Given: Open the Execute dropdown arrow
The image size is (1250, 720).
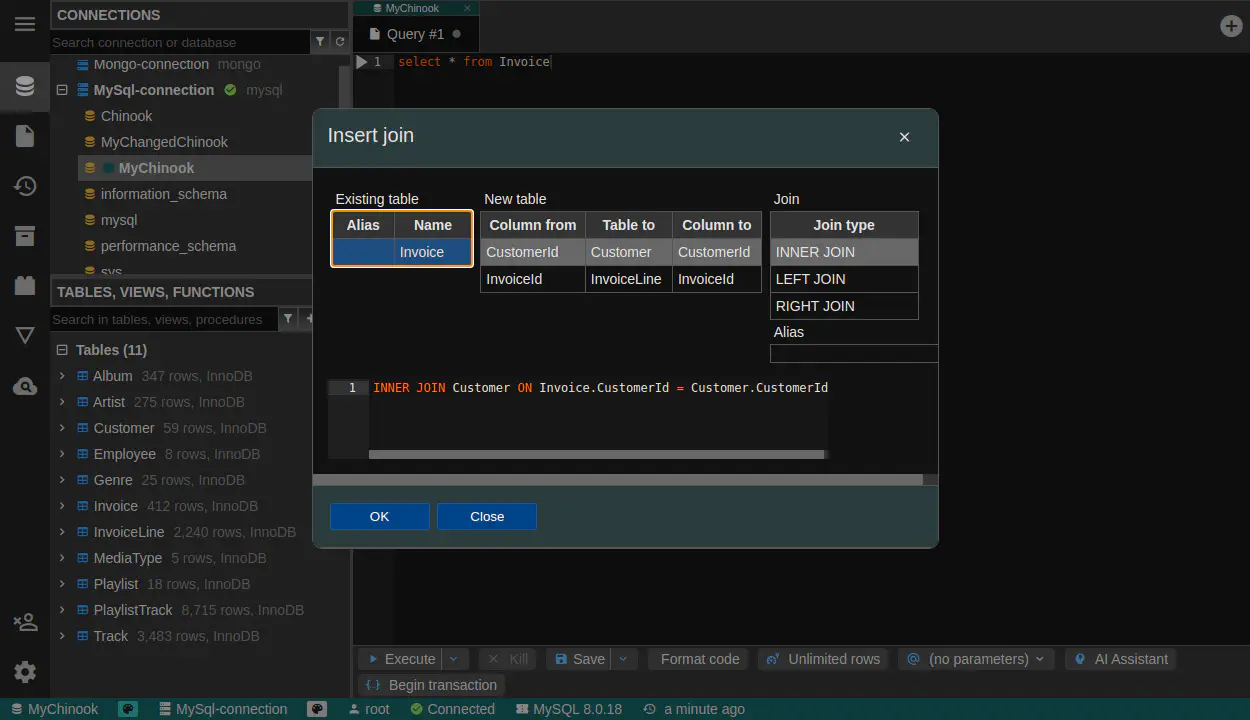Looking at the screenshot, I should pos(454,659).
